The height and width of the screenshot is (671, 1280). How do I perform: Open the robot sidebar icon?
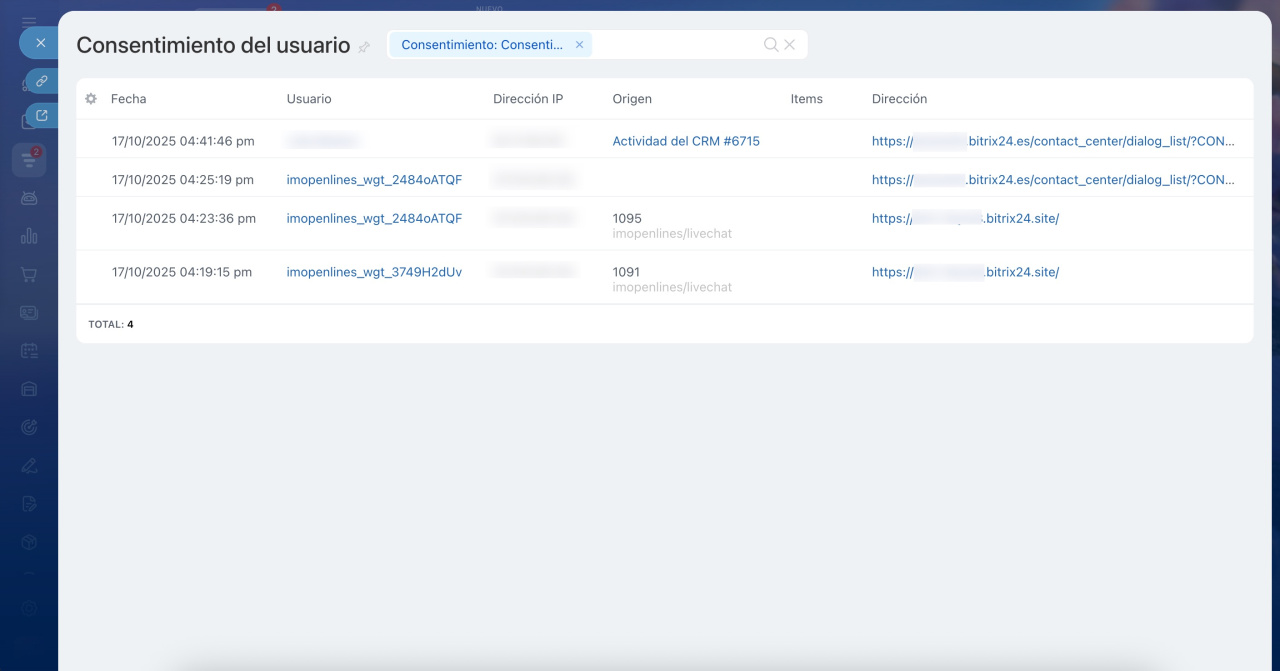click(29, 198)
